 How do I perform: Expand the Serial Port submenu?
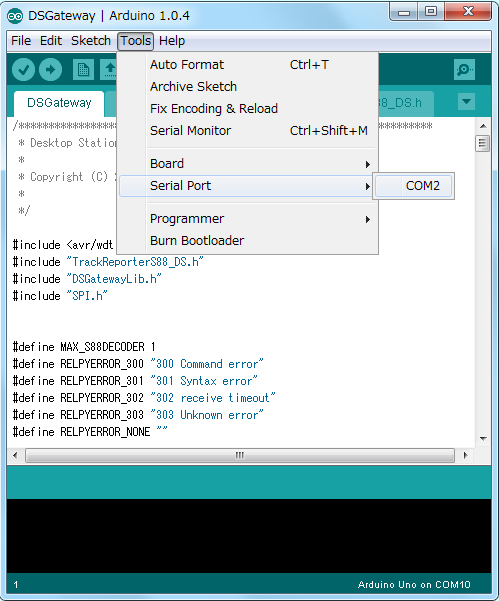point(246,186)
